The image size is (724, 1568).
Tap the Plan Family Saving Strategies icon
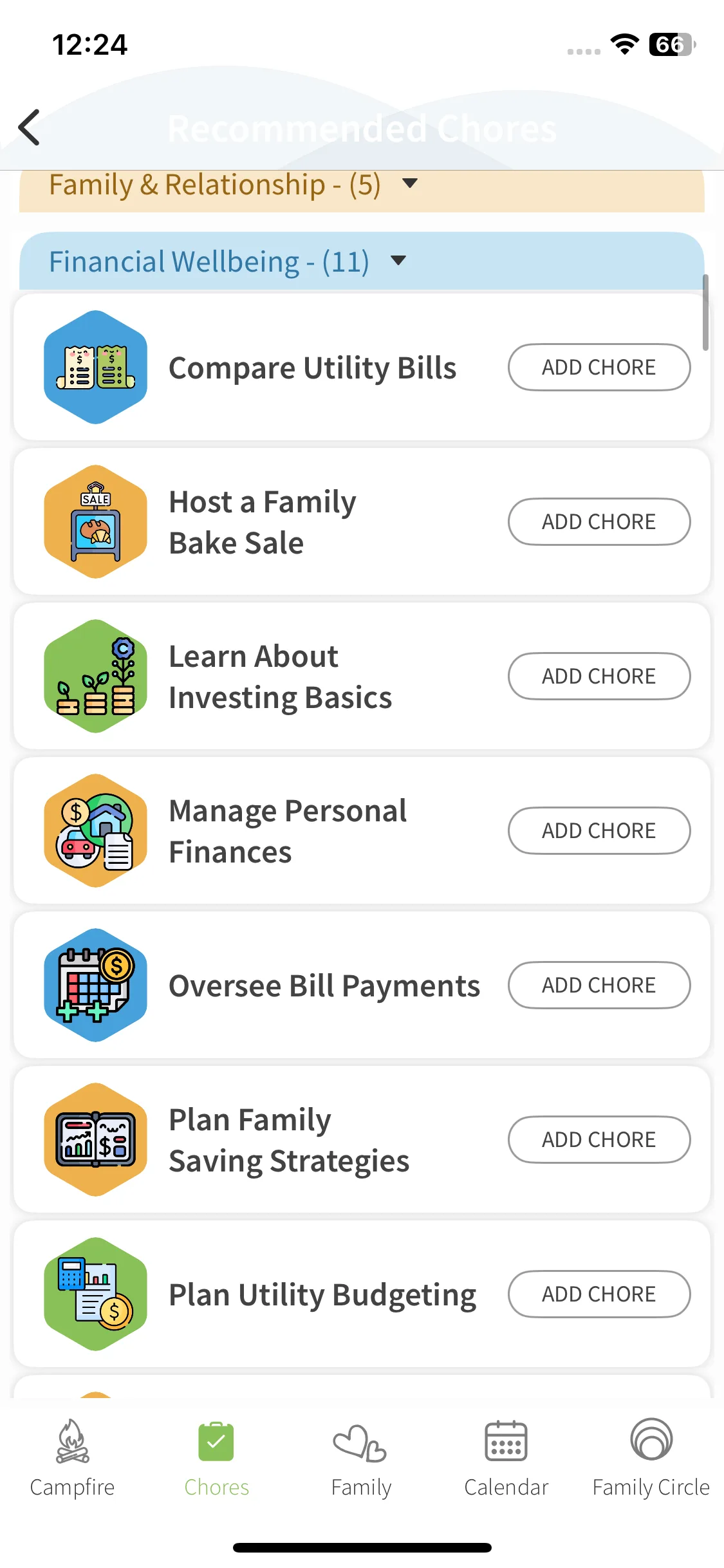tap(95, 1140)
